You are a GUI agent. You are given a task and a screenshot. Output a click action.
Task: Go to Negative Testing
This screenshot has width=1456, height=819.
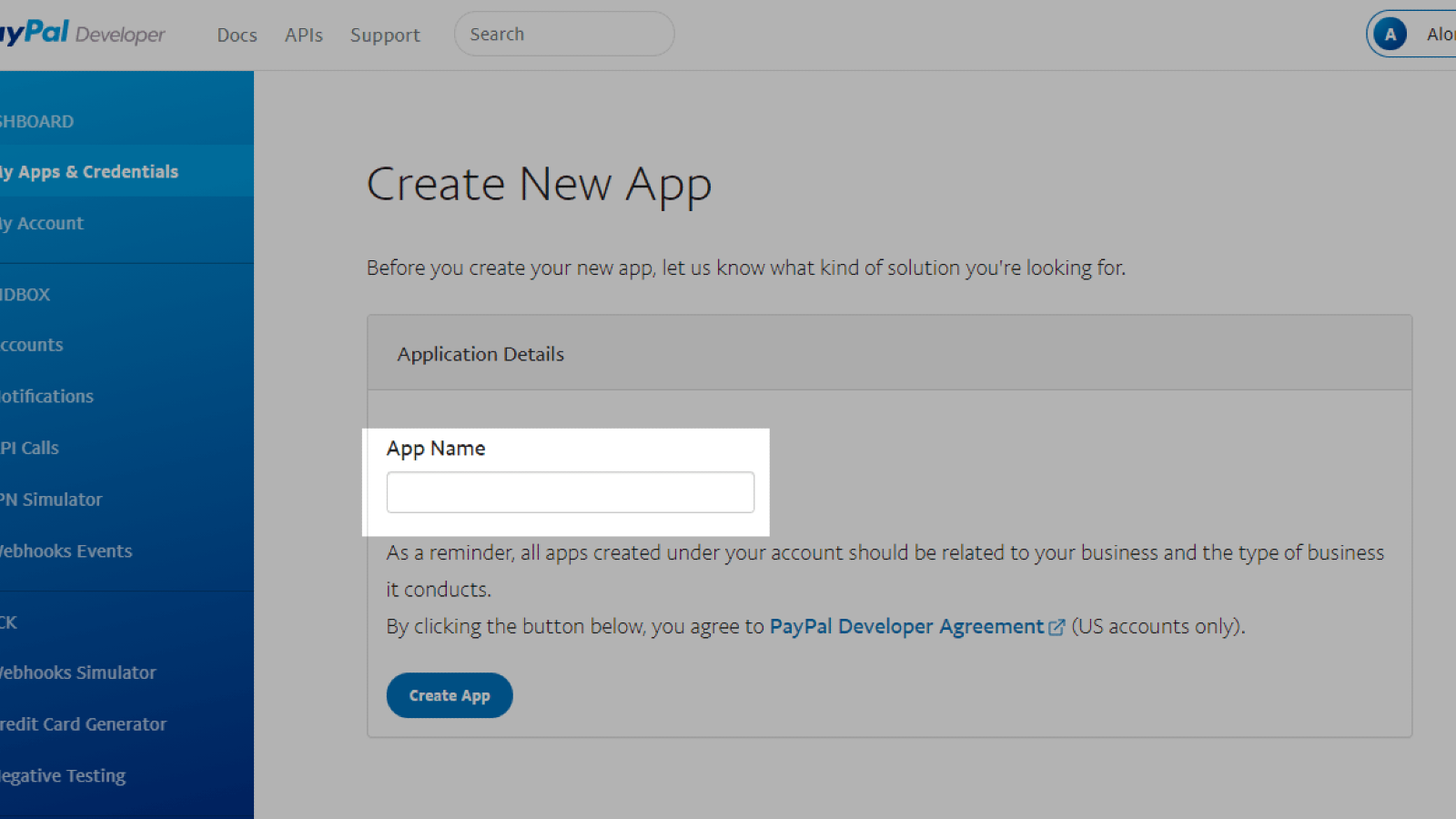point(64,775)
